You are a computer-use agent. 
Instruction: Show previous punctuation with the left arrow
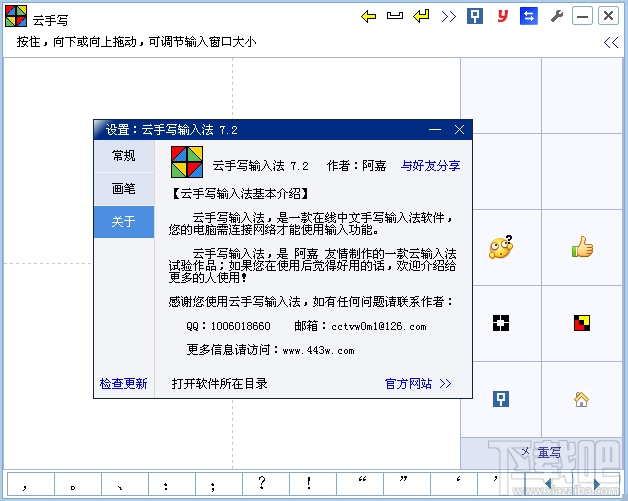(x=548, y=484)
